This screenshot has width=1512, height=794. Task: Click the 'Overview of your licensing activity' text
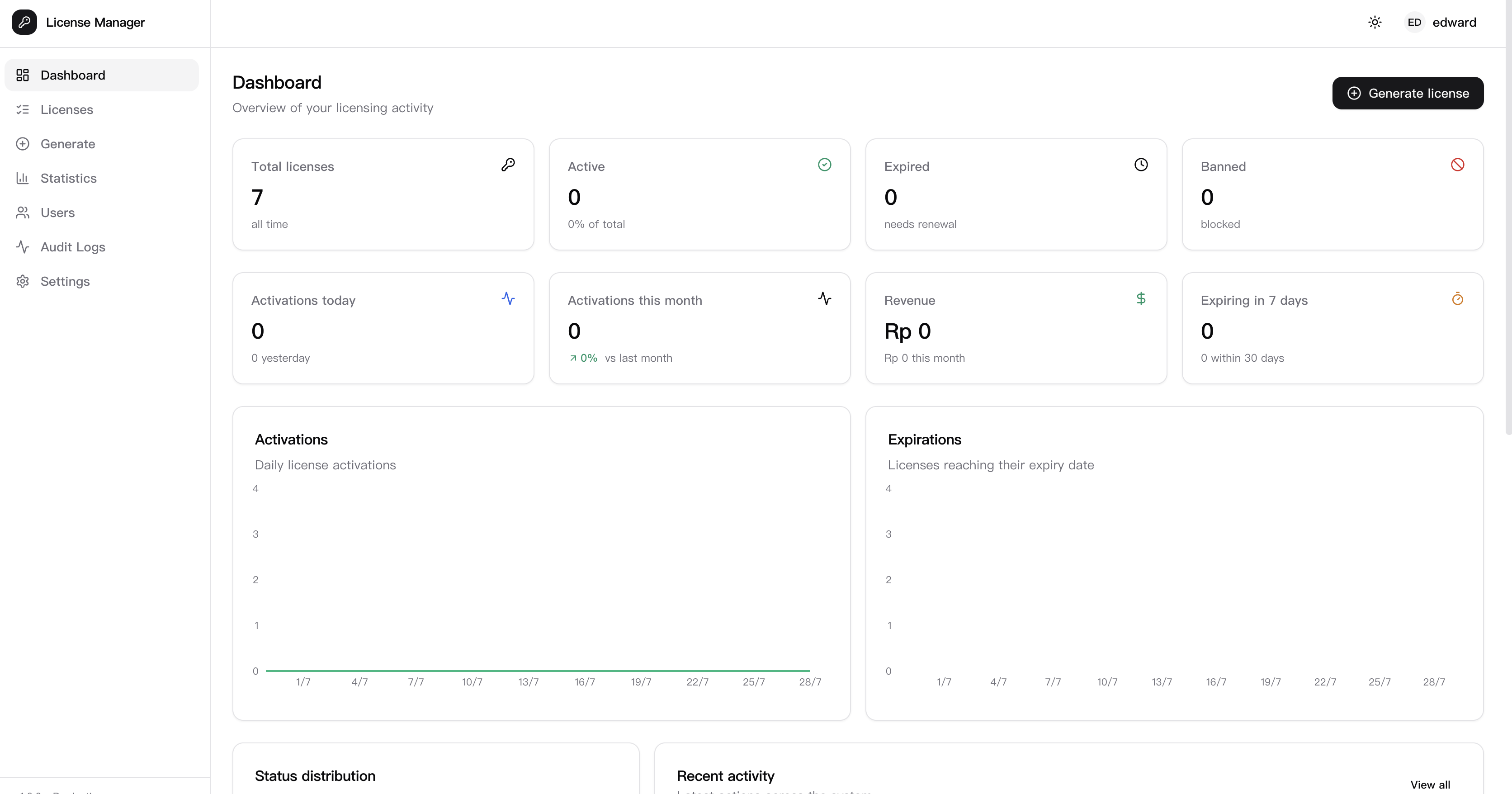tap(333, 108)
